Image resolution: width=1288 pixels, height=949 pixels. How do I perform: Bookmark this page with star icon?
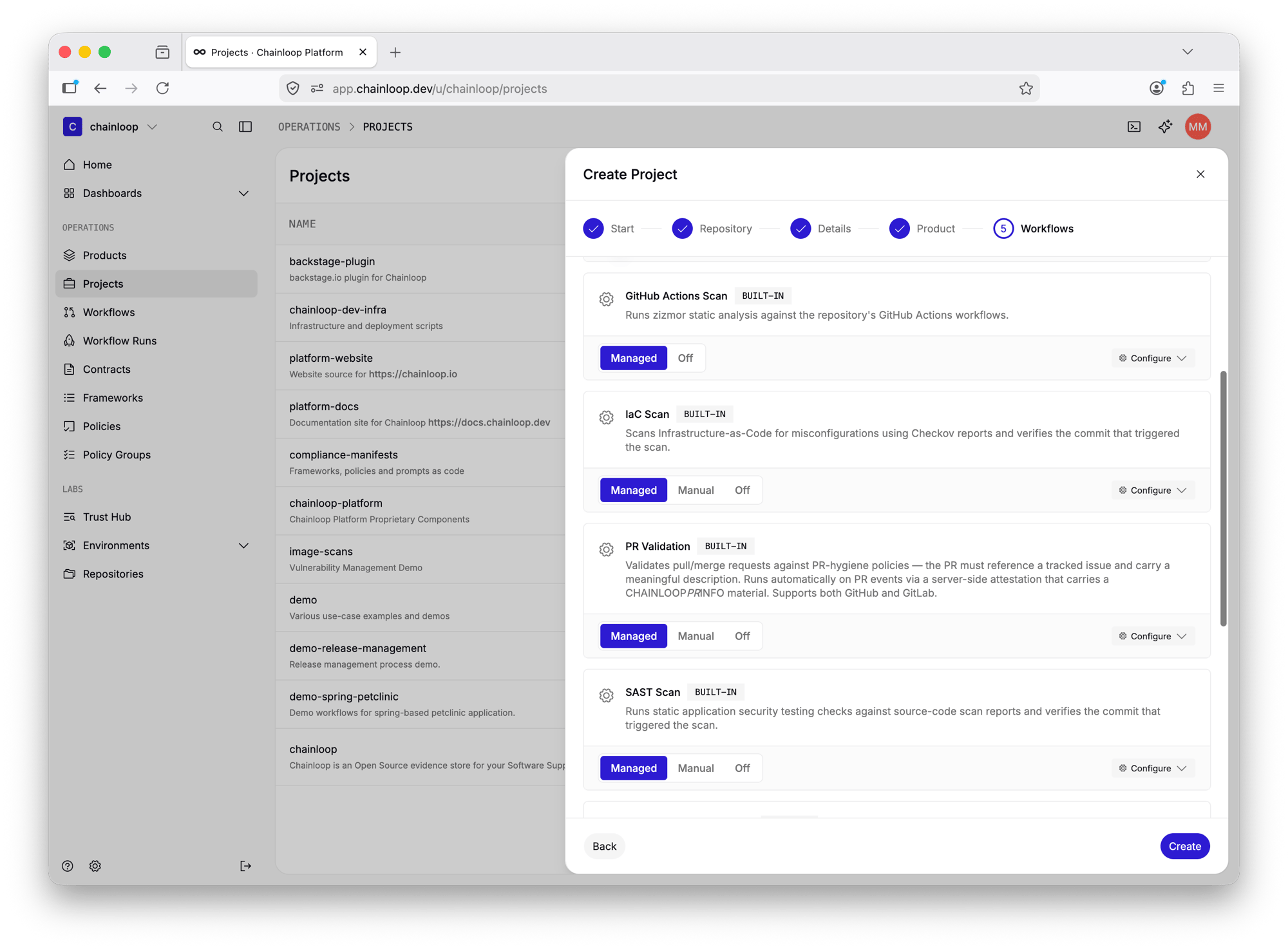(1026, 88)
